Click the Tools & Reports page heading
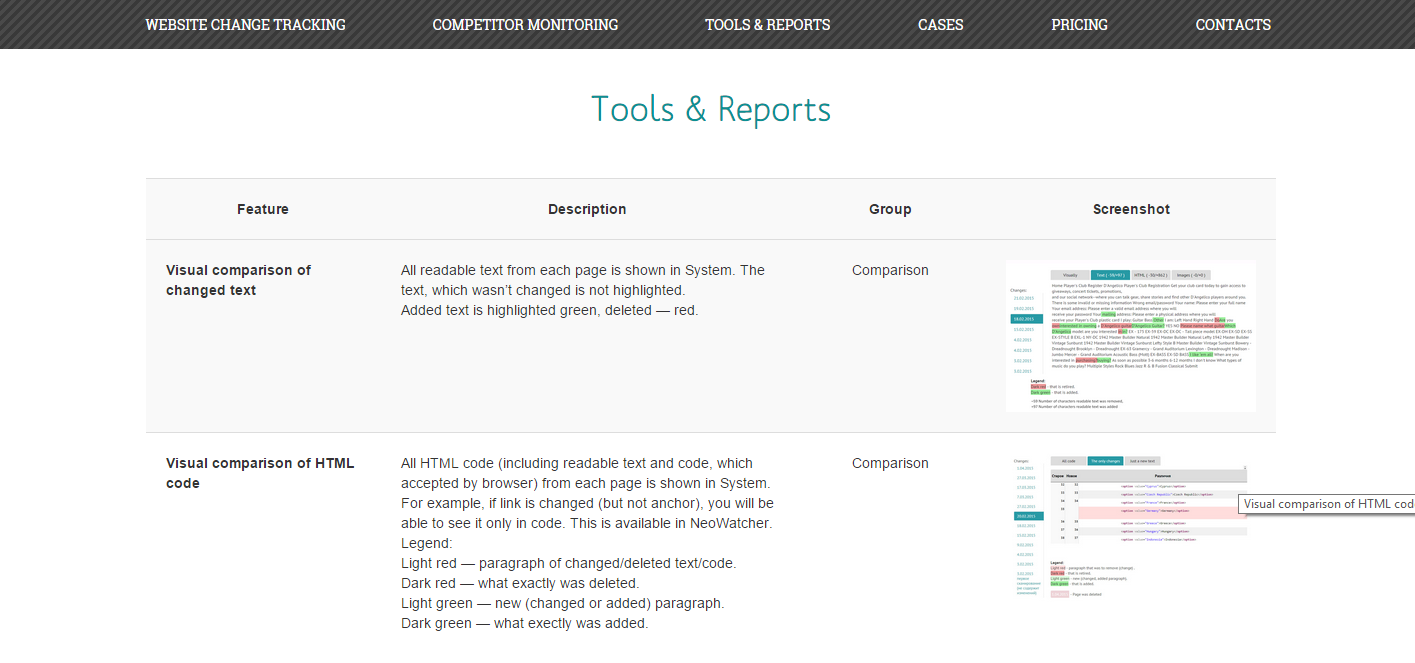Screen dimensions: 1415x663 [710, 109]
